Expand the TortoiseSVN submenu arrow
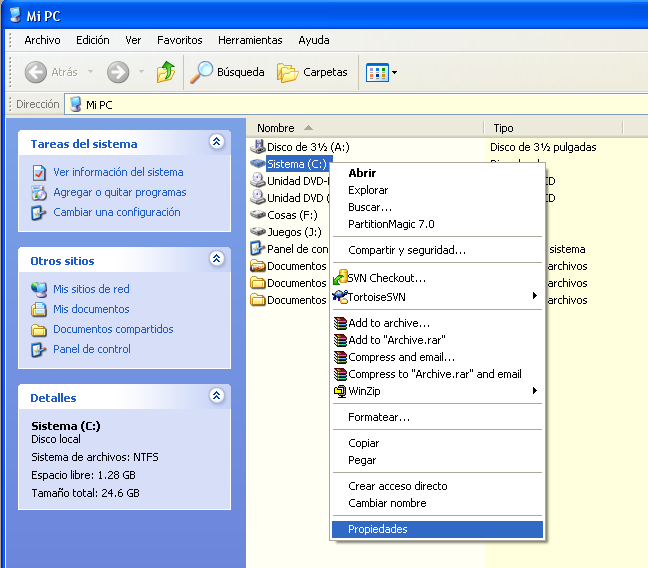648x568 pixels. (x=535, y=296)
